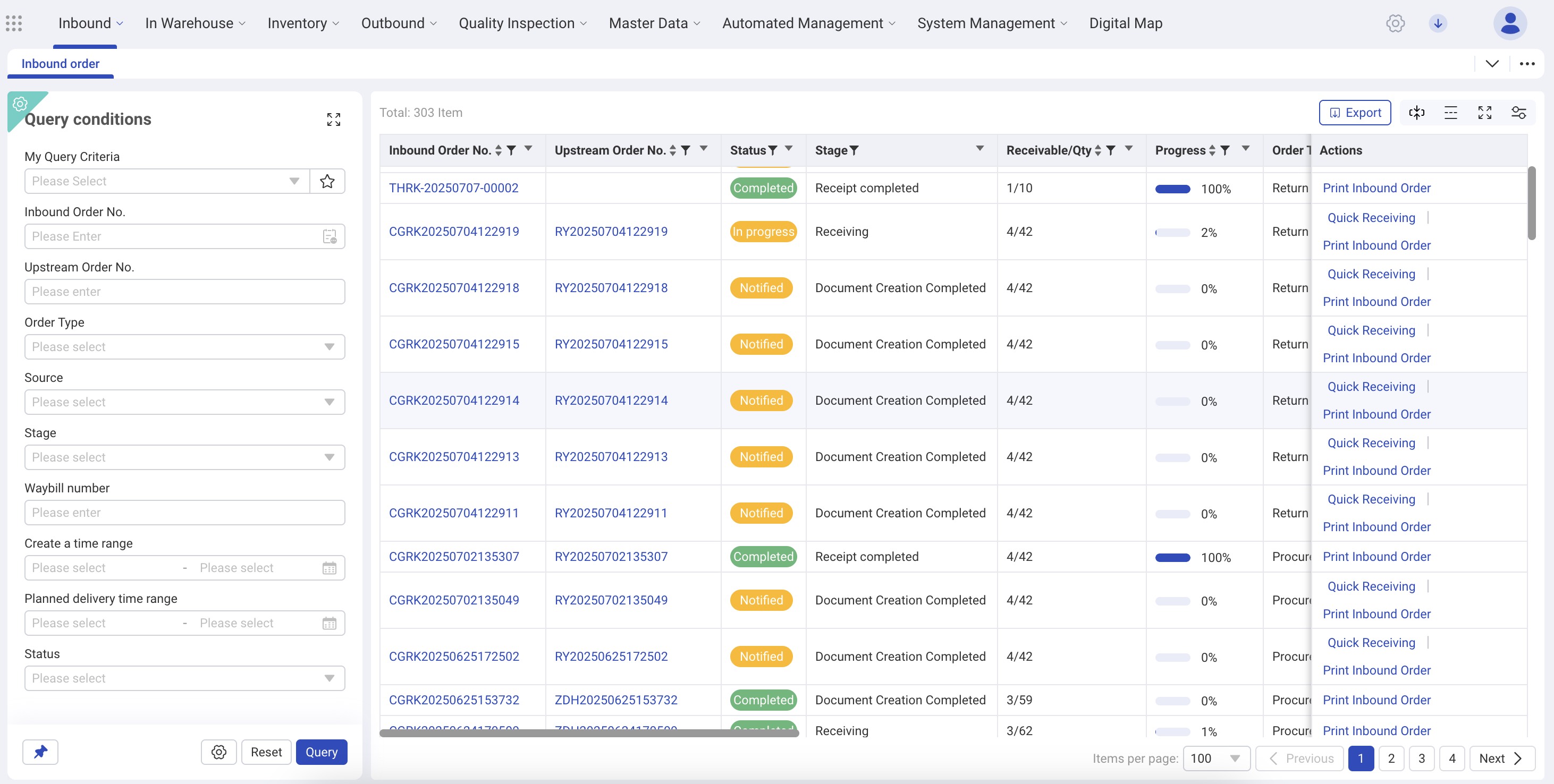The width and height of the screenshot is (1554, 784).
Task: Click the pin icon in the query panel
Action: point(40,752)
